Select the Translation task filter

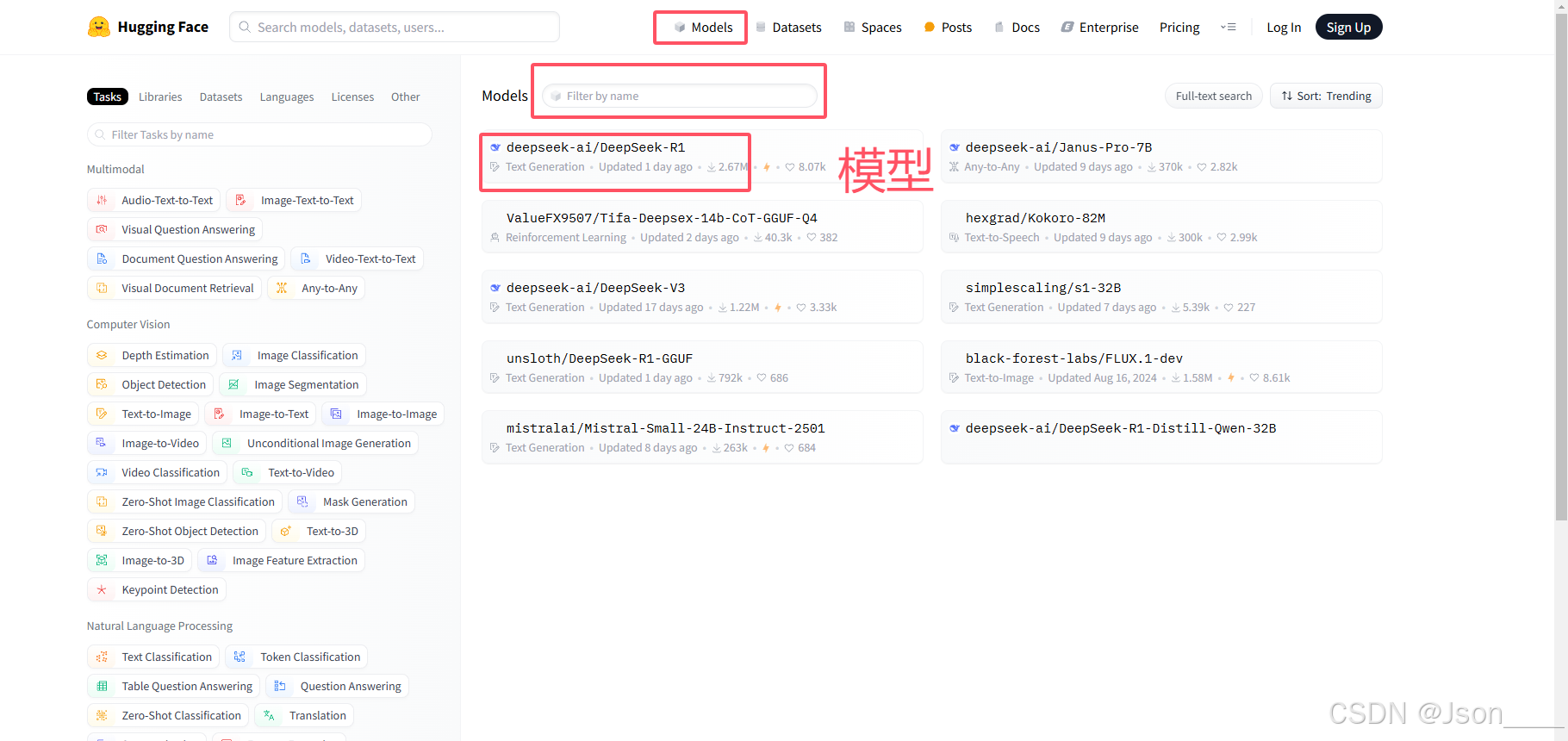tap(304, 715)
